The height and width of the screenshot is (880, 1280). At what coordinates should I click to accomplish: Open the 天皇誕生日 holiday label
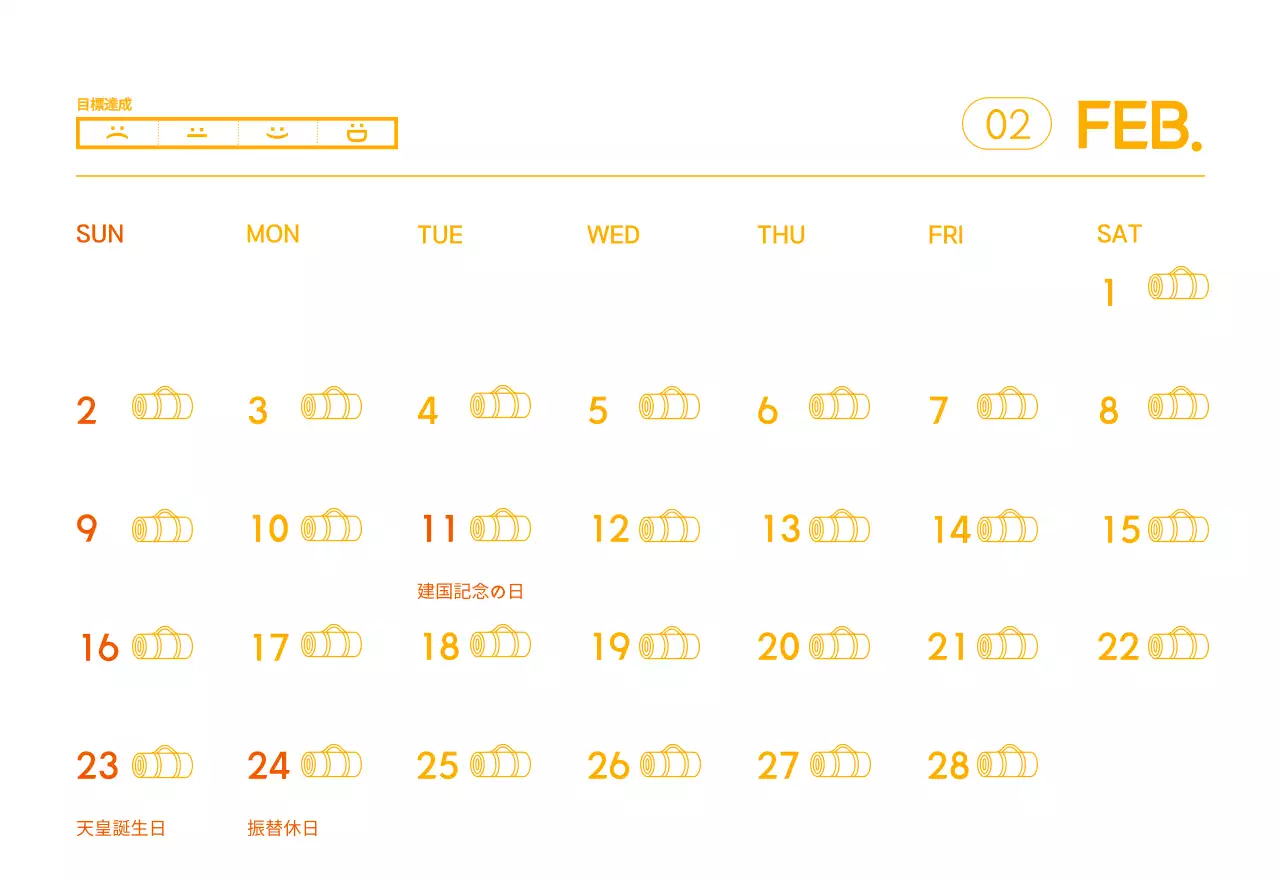coord(121,828)
